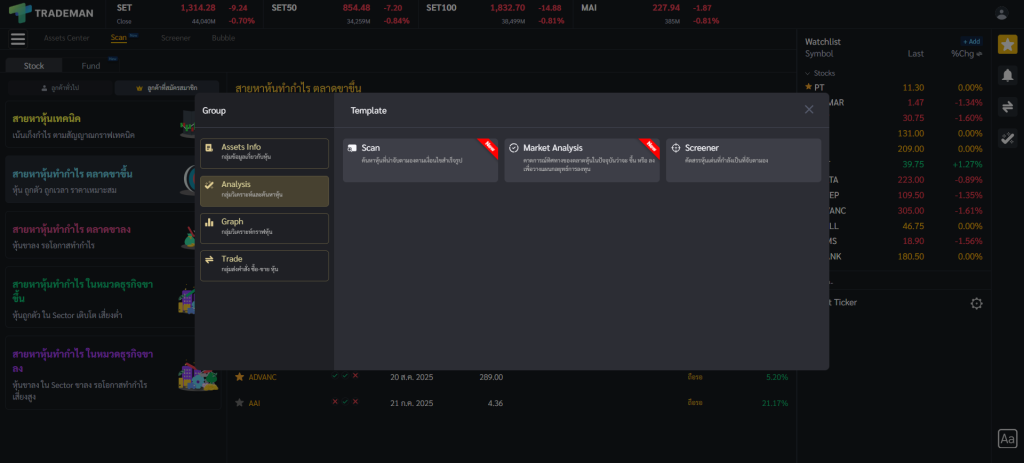Click the Symbol column header
This screenshot has width=1024, height=463.
(819, 54)
